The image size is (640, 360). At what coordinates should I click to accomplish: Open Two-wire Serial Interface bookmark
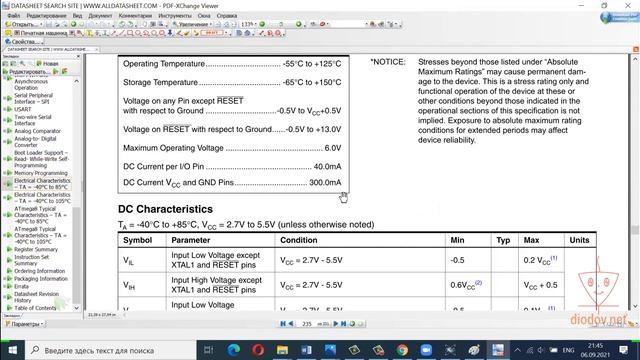point(33,120)
